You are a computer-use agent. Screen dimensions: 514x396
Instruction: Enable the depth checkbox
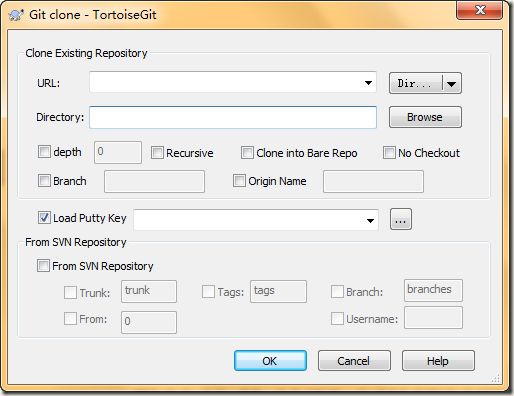[44, 152]
